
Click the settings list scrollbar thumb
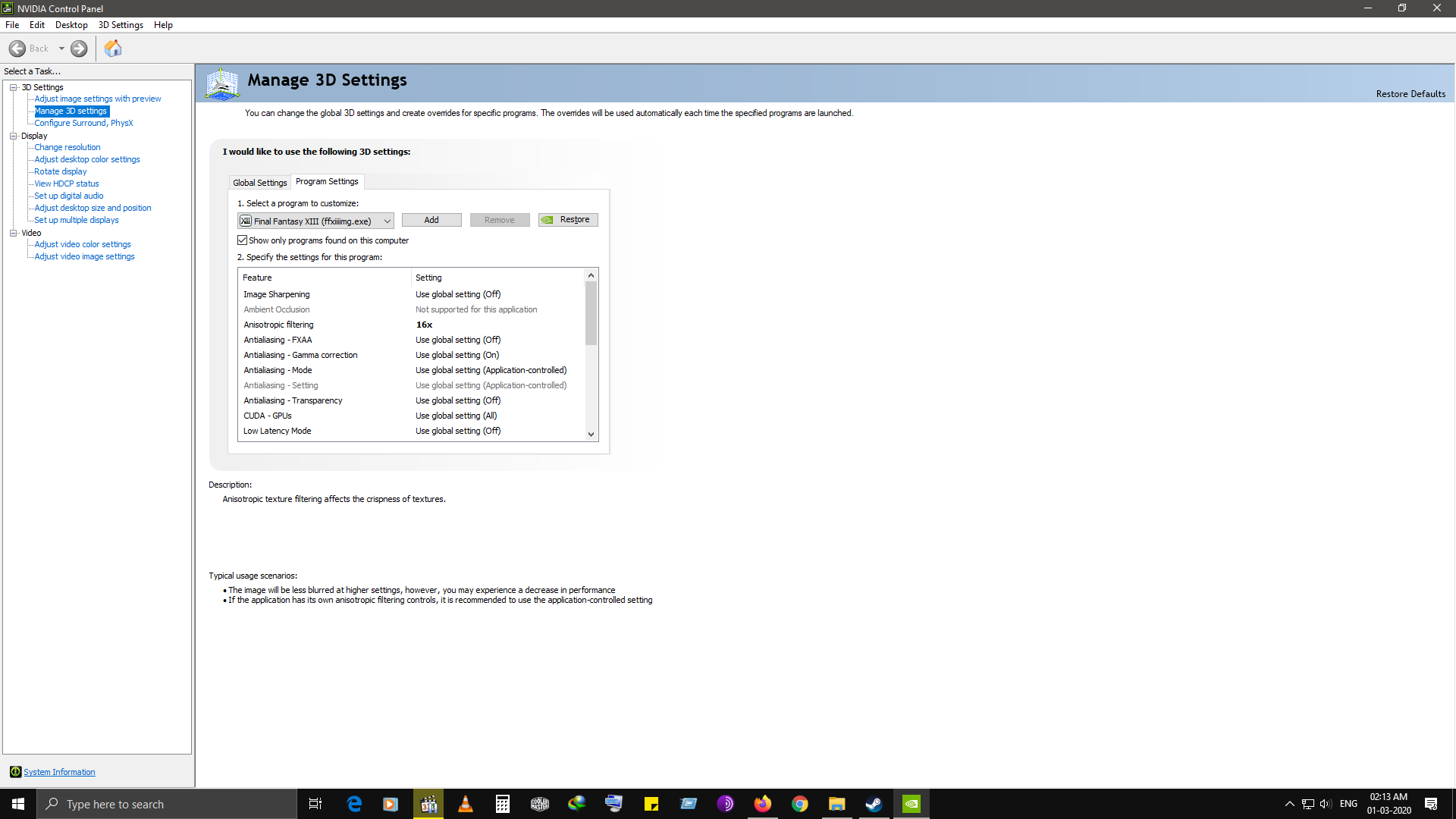click(x=591, y=312)
